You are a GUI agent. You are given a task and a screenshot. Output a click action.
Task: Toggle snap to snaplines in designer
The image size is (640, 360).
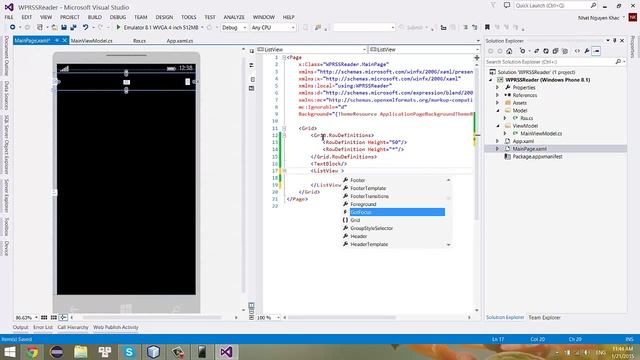tap(63, 317)
